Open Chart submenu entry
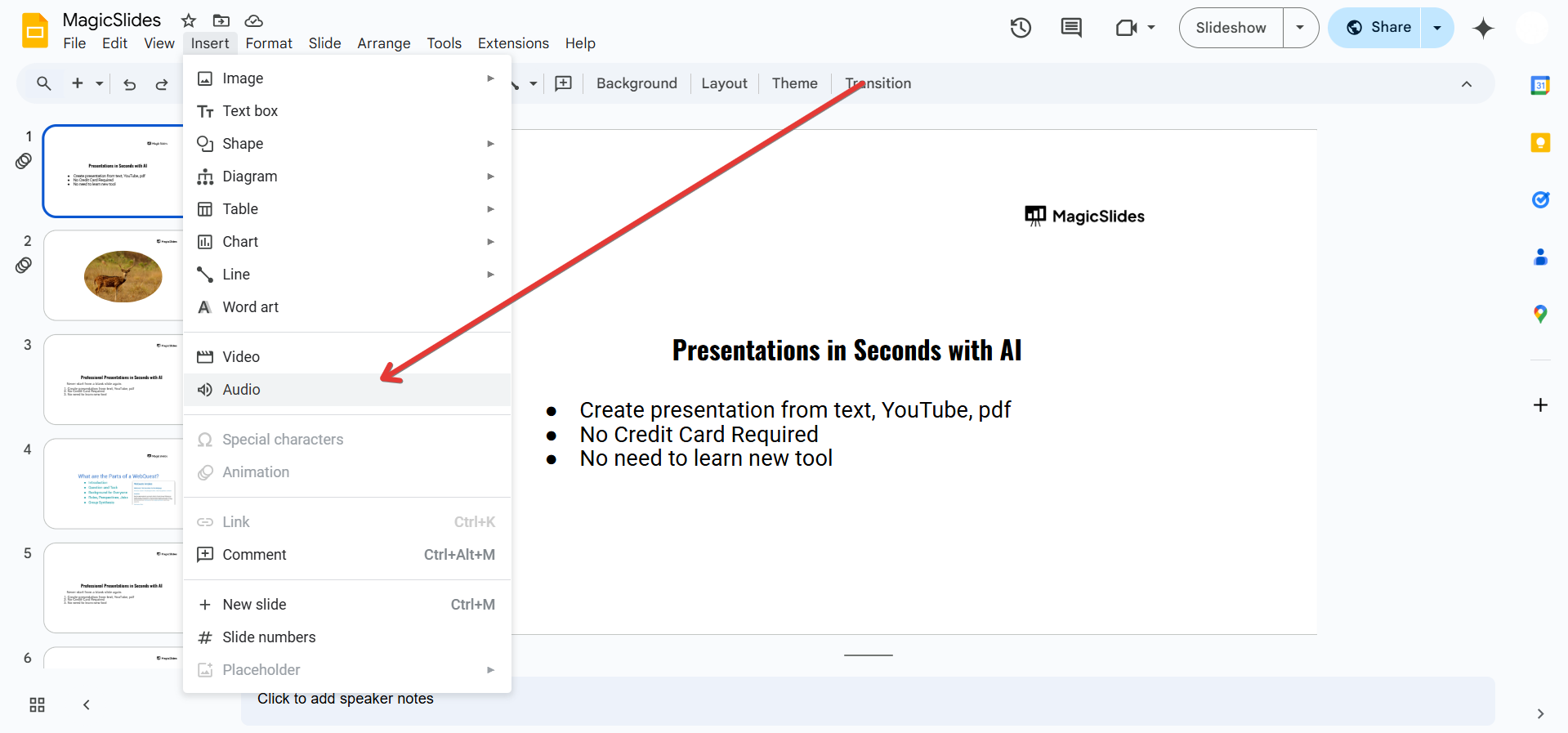1568x733 pixels. (347, 242)
